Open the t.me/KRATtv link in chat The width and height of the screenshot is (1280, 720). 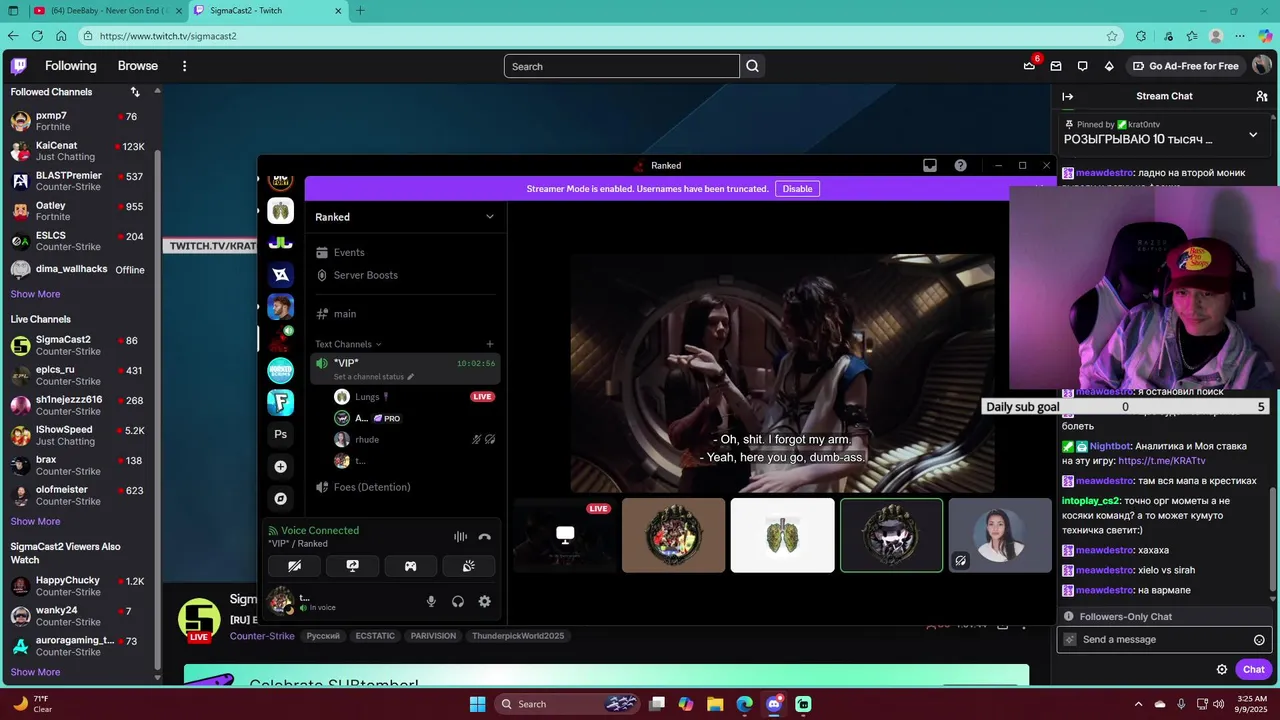1162,461
